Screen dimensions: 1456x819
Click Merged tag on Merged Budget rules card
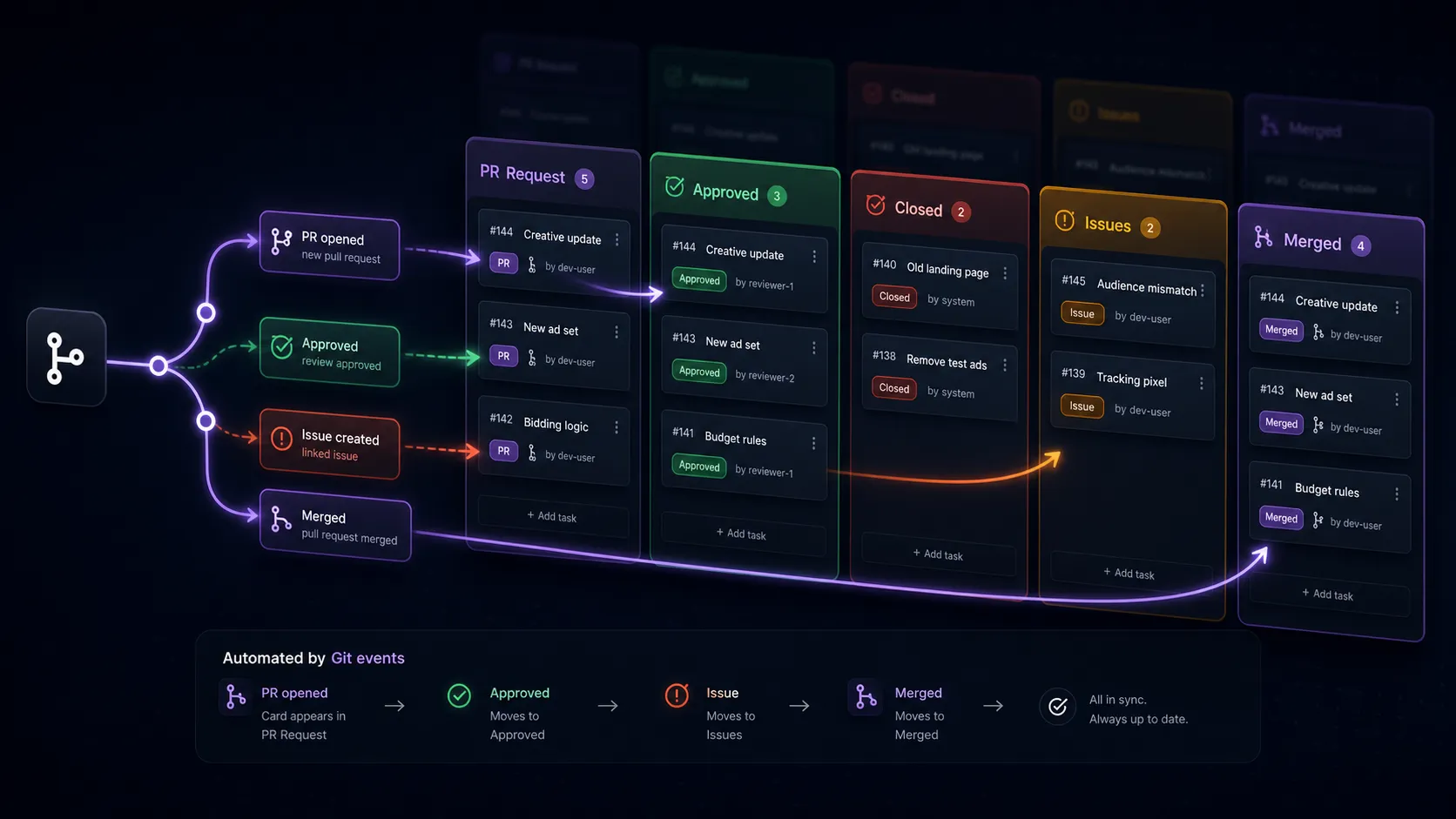click(1281, 518)
